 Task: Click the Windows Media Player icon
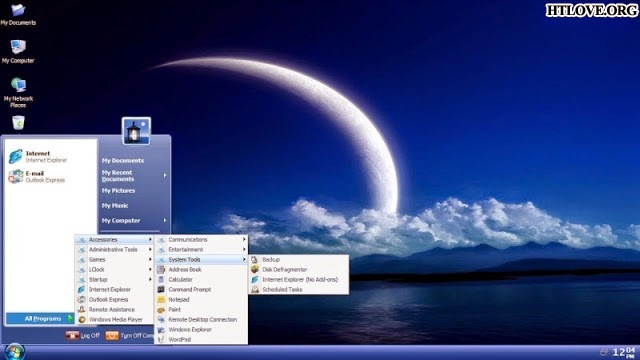point(82,320)
